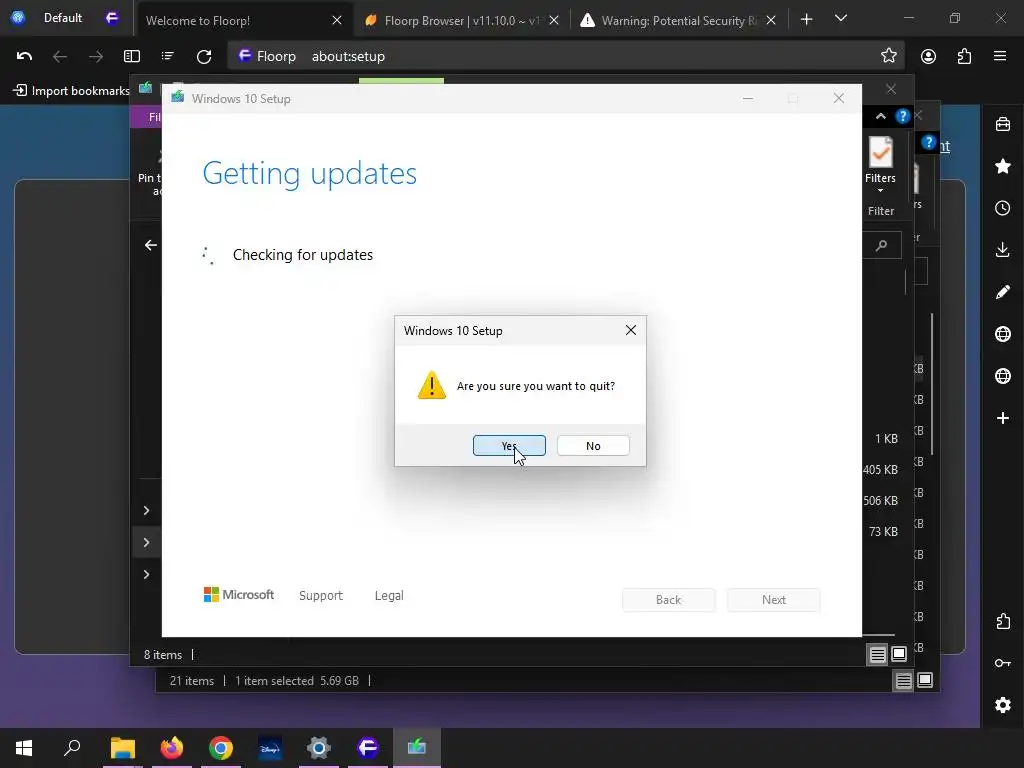Open Windows taskbar search
This screenshot has height=768, width=1024.
(72, 748)
